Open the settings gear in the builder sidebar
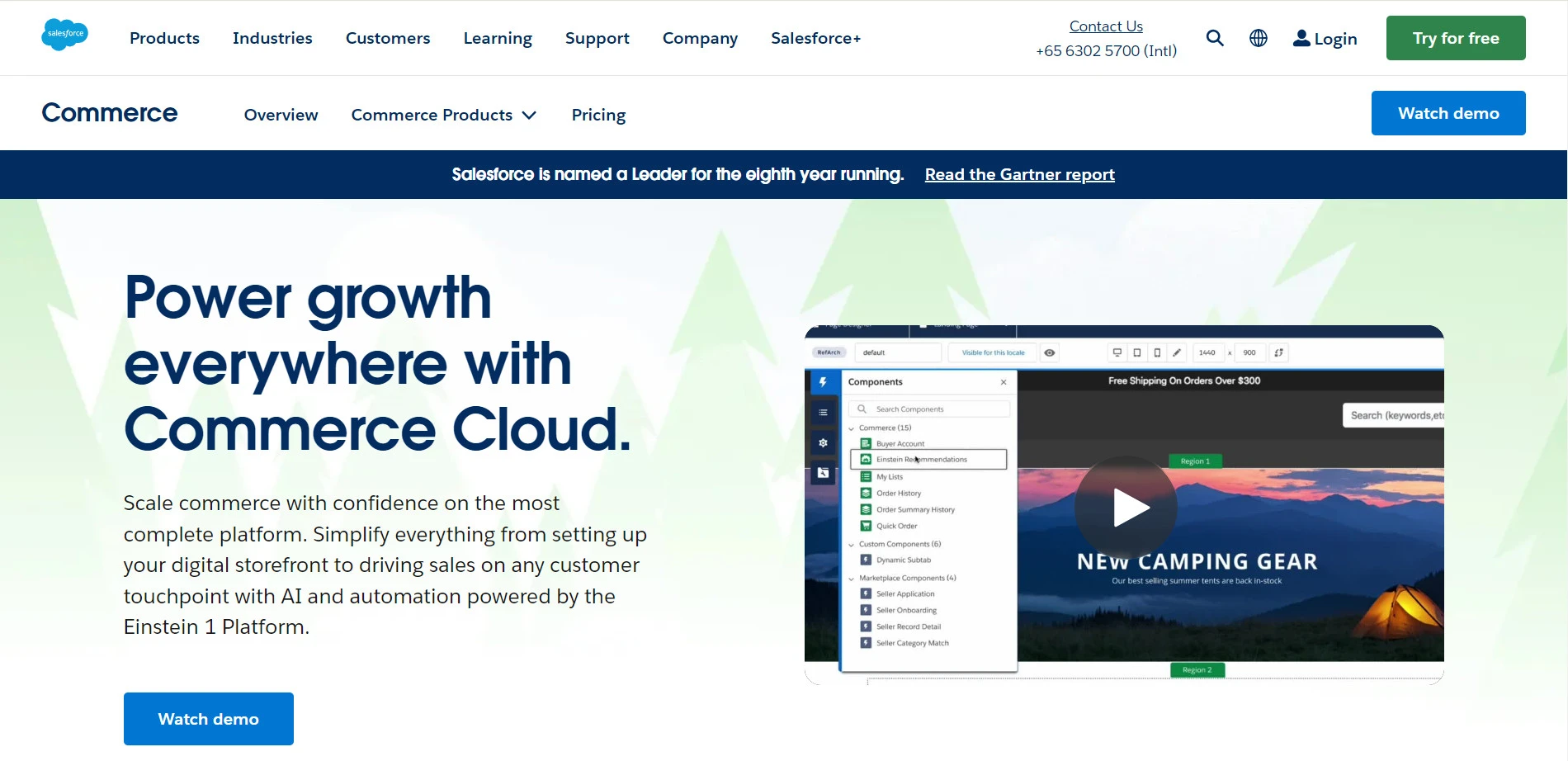The height and width of the screenshot is (761, 1568). [x=823, y=442]
